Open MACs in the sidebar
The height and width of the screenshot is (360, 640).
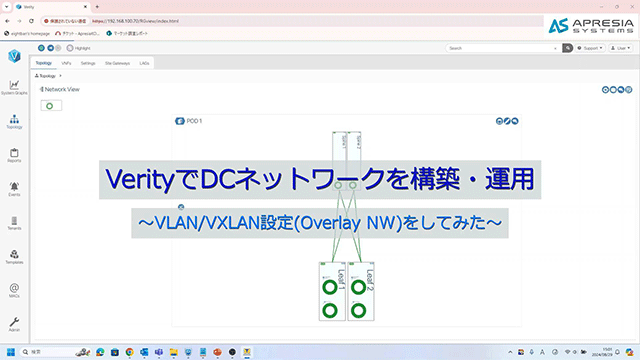[x=14, y=291]
